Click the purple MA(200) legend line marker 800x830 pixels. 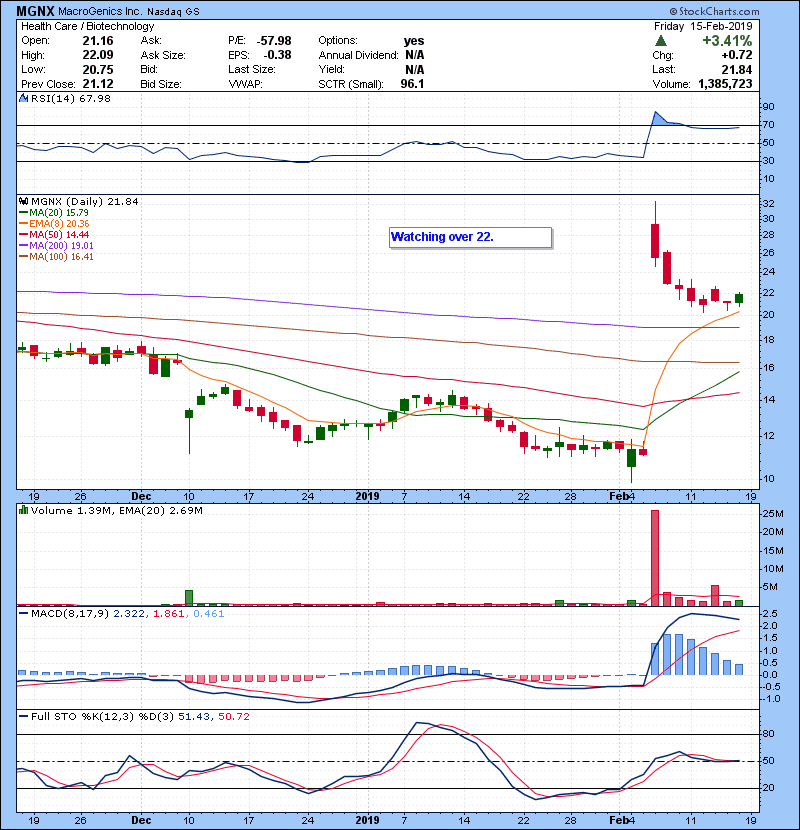pyautogui.click(x=23, y=246)
